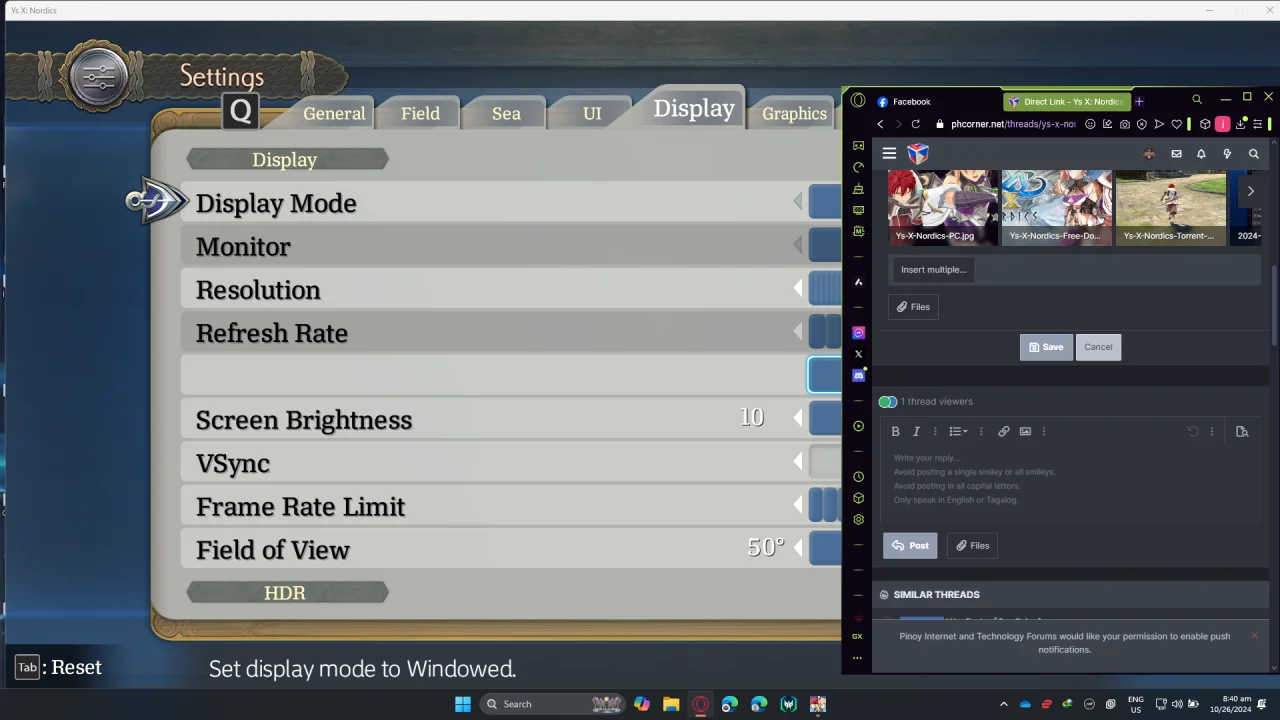Click the left arrow for Display Mode
Viewport: 1280px width, 720px height.
798,203
